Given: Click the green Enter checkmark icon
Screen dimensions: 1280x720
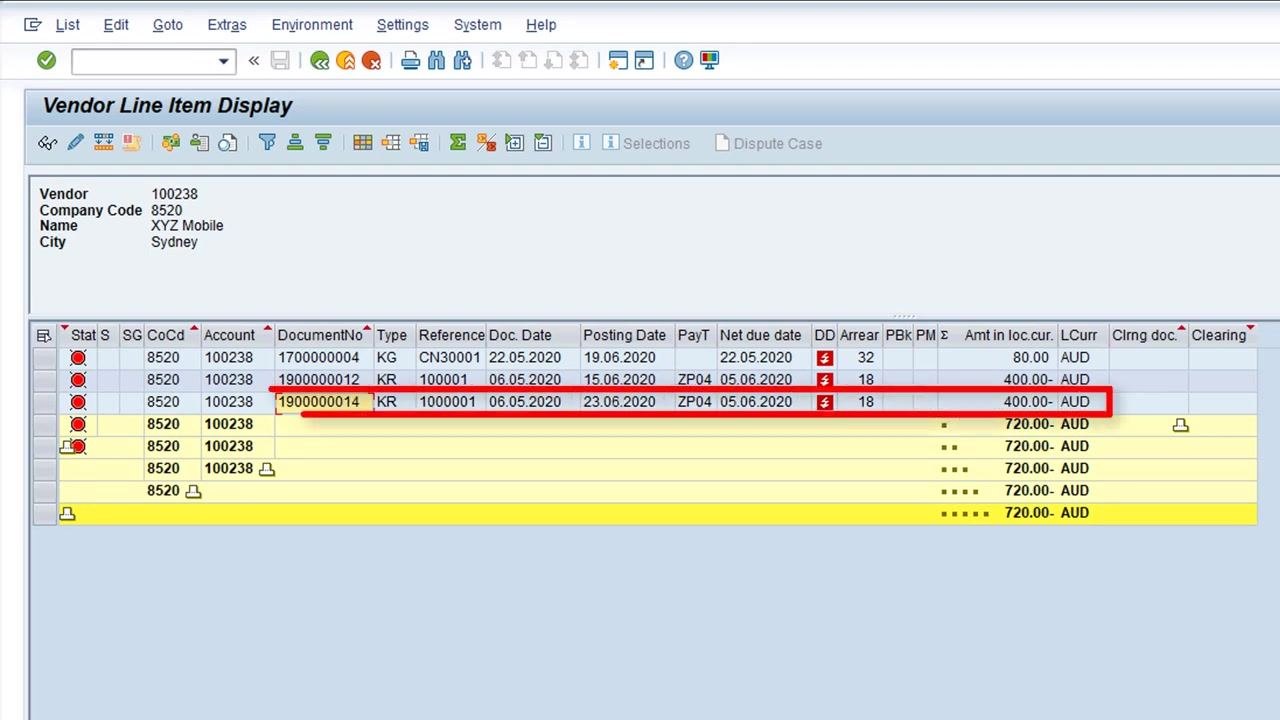Looking at the screenshot, I should coord(46,61).
